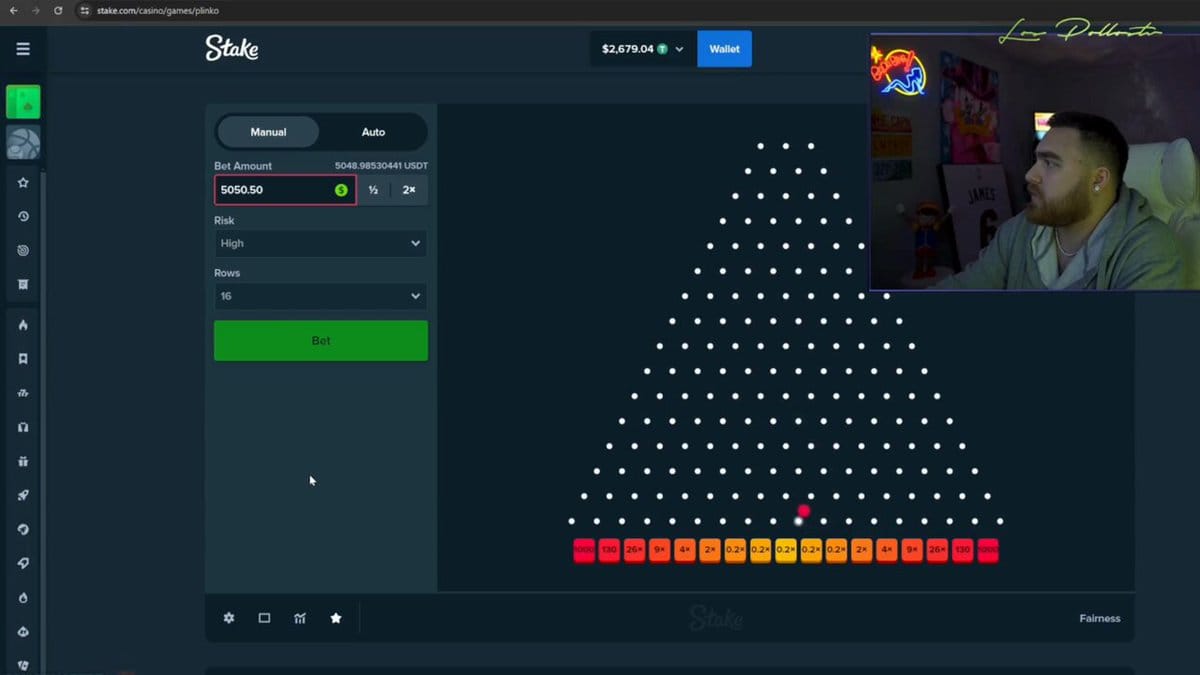Halve the bet with ½ button
The height and width of the screenshot is (675, 1200).
click(x=373, y=190)
